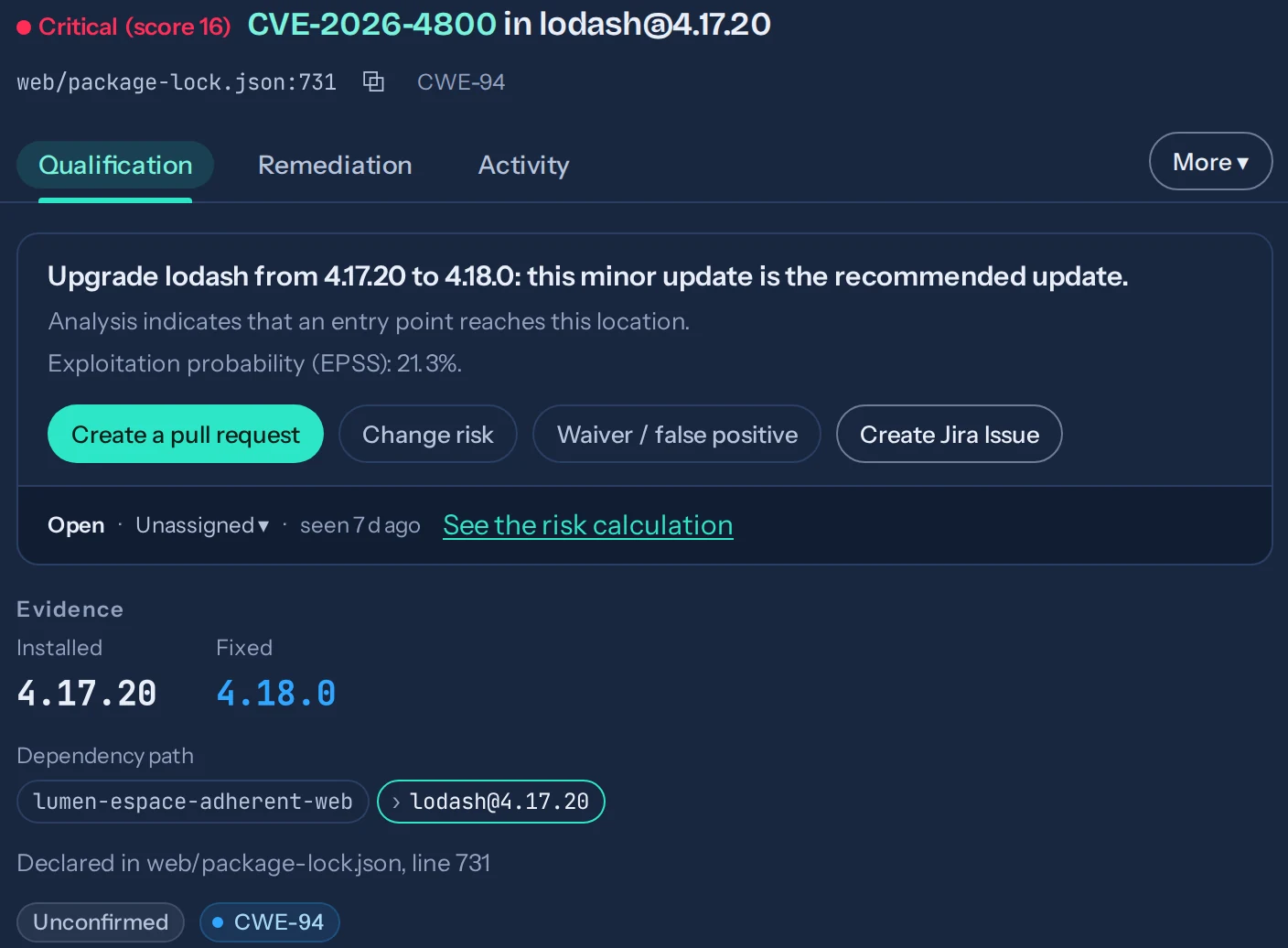Screen dimensions: 1288x948
Task: Select the lumen-espace-adherent-web dependency chip
Action: tap(193, 802)
